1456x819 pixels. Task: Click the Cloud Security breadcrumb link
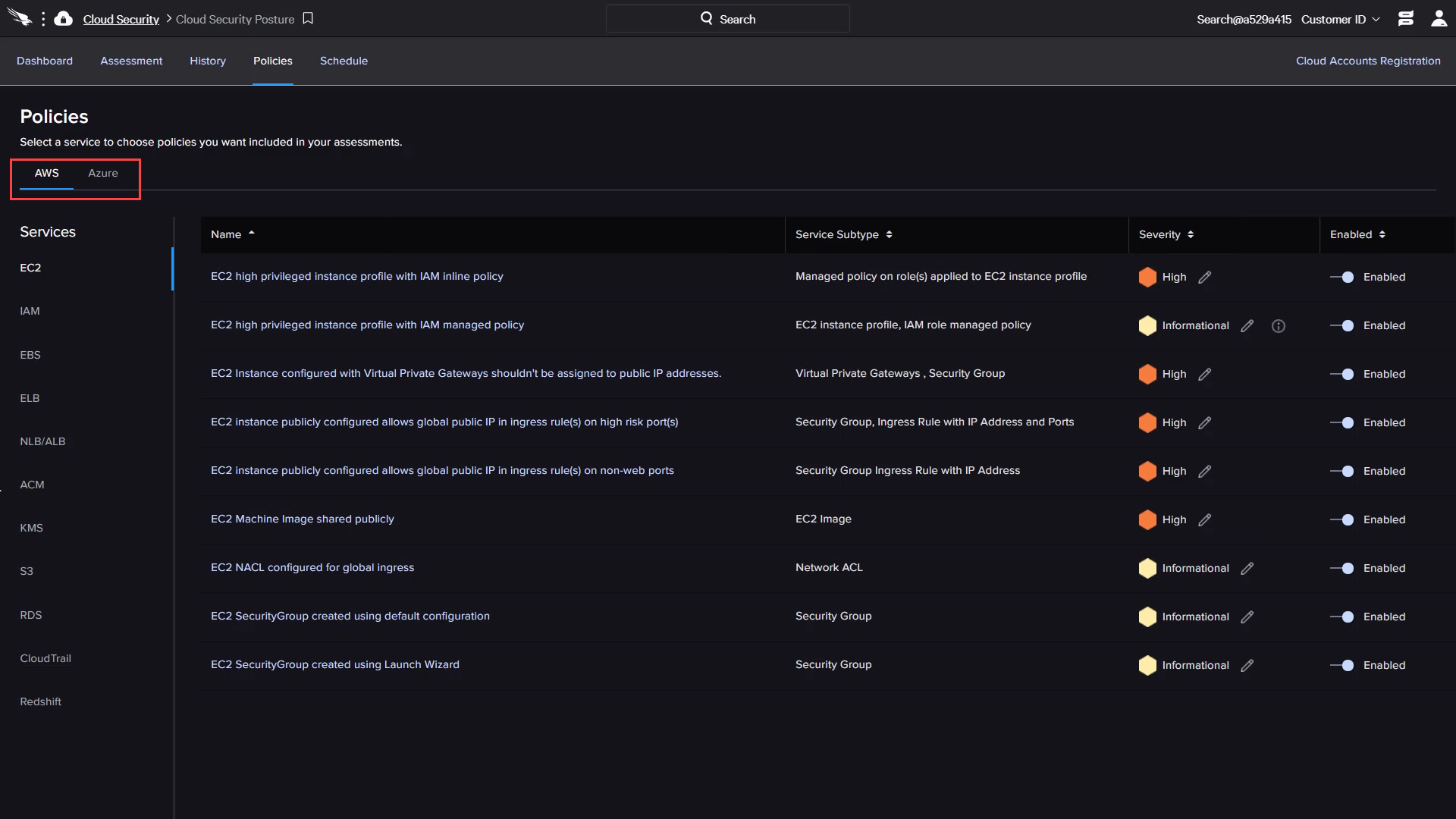(121, 19)
